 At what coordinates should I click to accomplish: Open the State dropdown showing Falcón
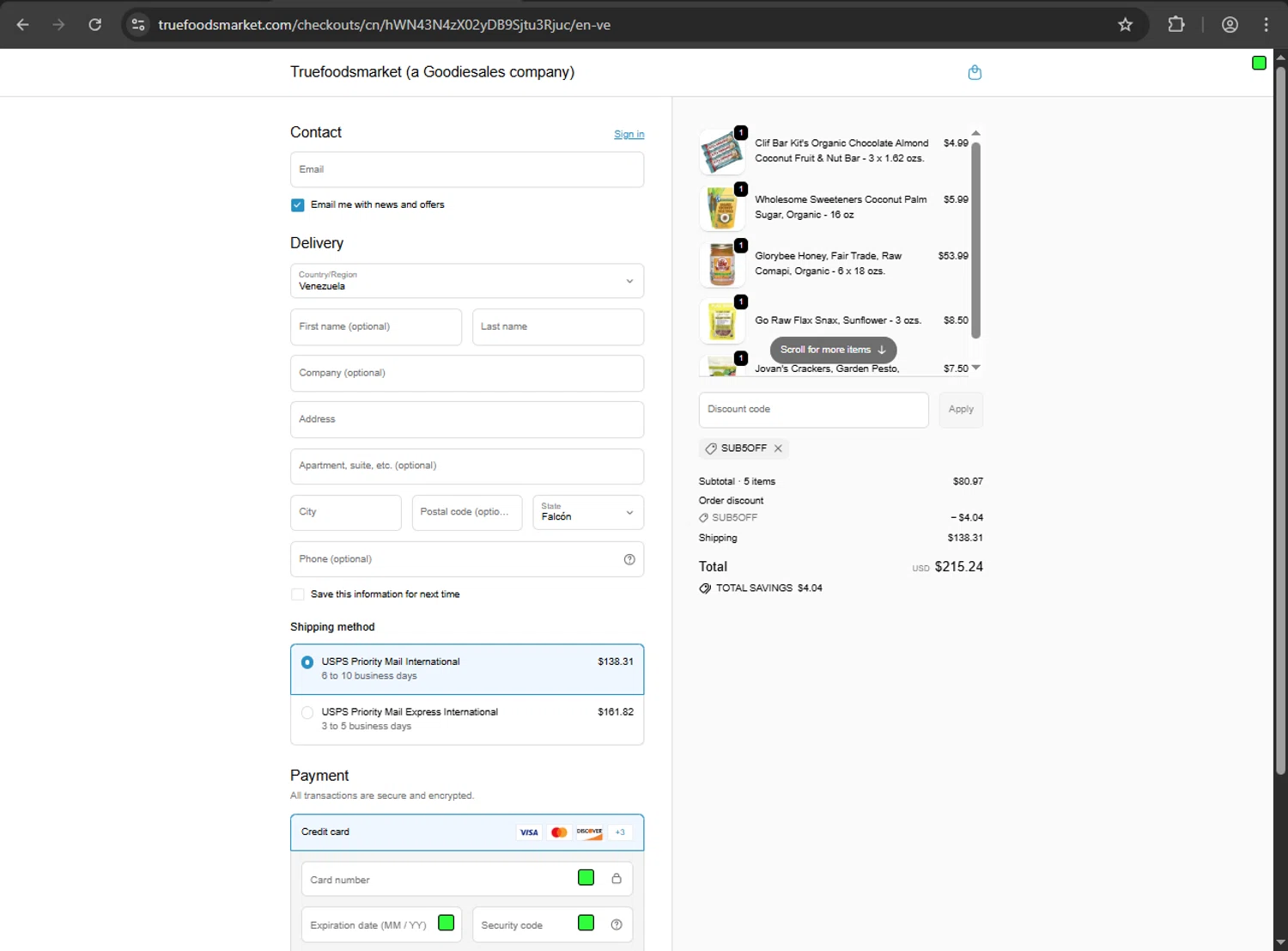pyautogui.click(x=587, y=513)
